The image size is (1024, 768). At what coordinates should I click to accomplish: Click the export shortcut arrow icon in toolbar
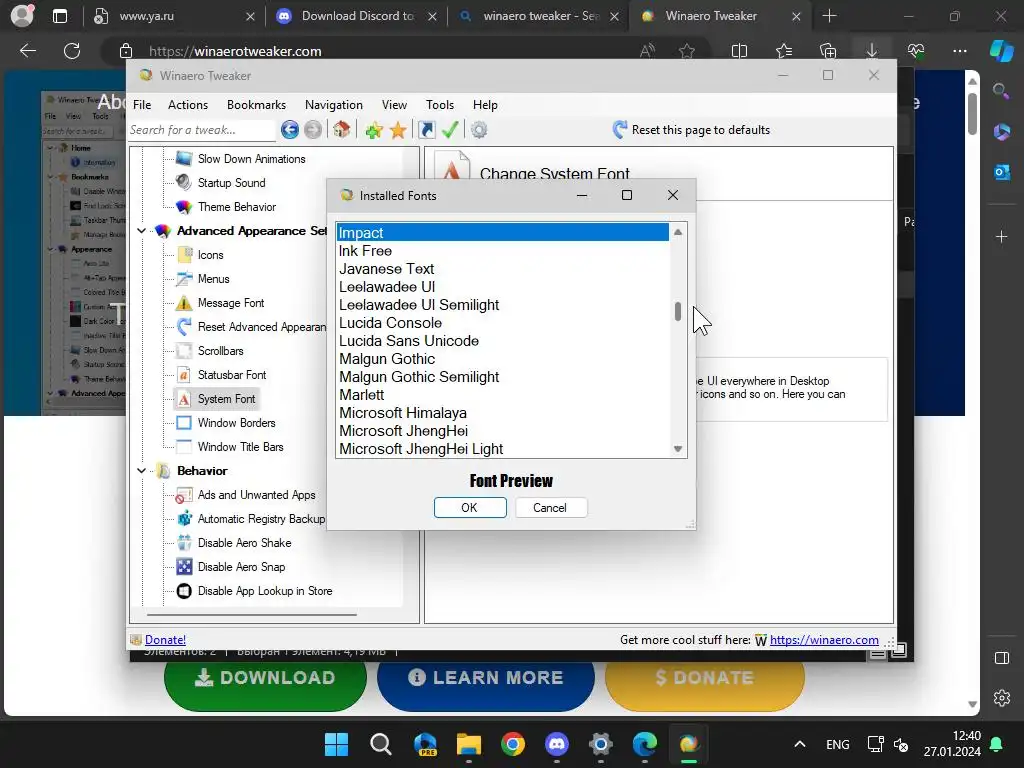tap(426, 130)
